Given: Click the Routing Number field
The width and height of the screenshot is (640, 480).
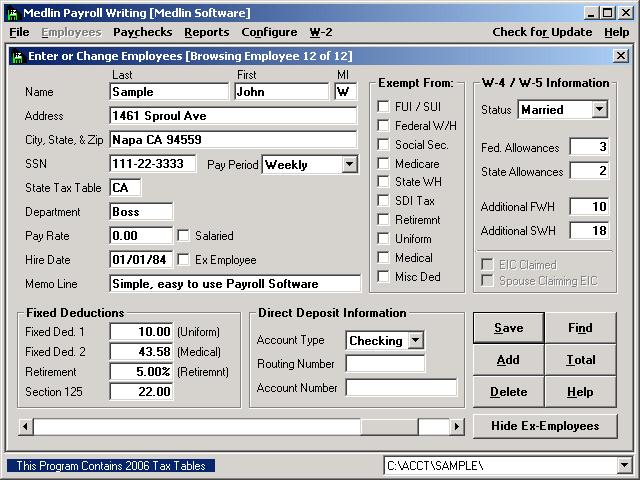Looking at the screenshot, I should tap(385, 364).
